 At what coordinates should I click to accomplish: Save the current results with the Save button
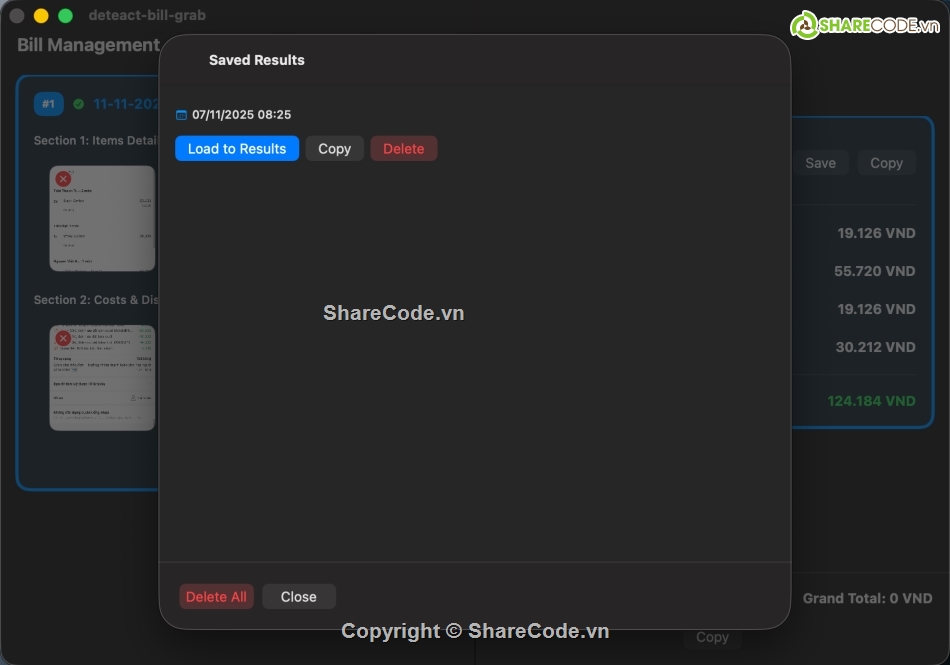coord(820,162)
